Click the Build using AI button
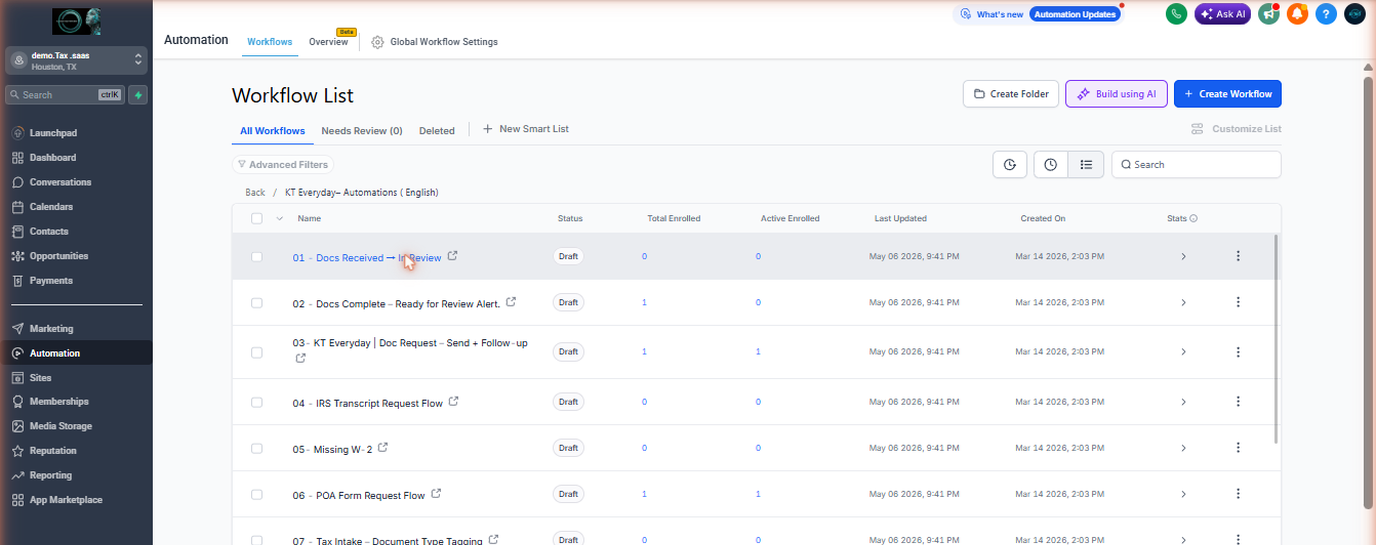Image resolution: width=1376 pixels, height=545 pixels. coord(1116,94)
